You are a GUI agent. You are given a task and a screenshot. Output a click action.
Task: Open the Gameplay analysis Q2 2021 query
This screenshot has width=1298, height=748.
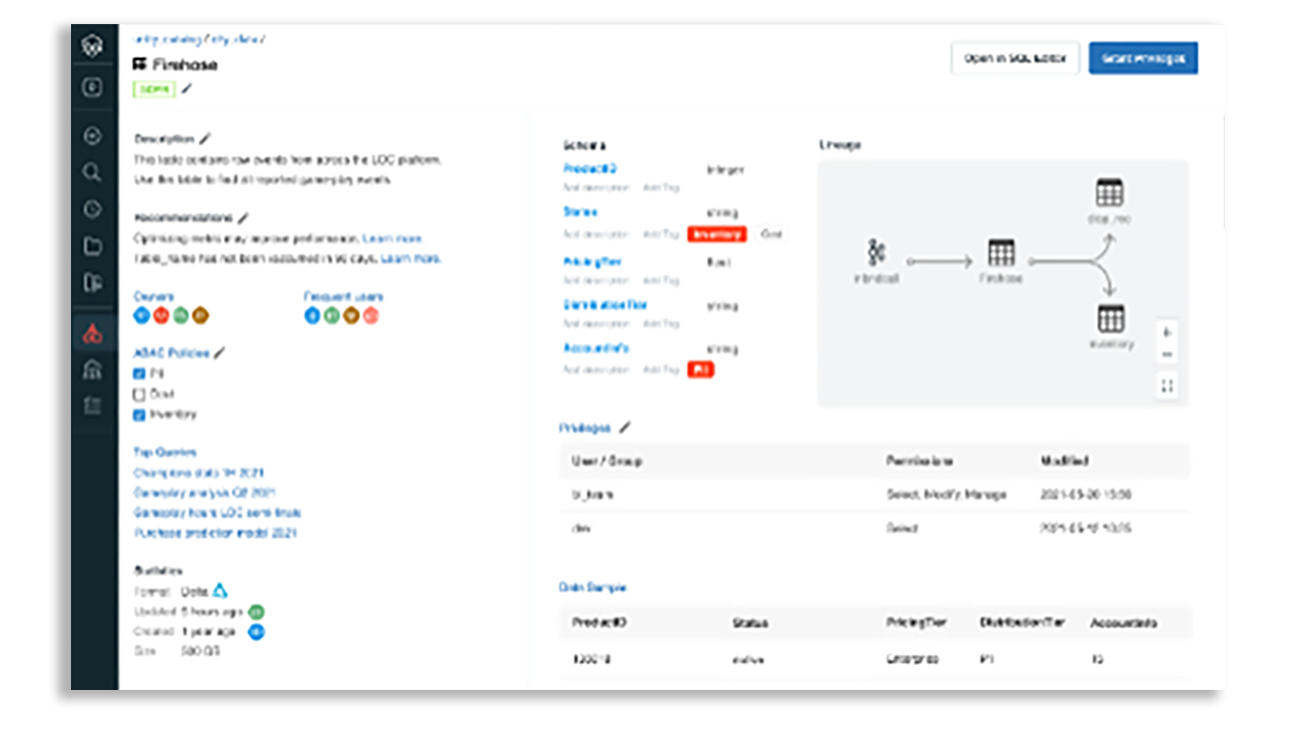tap(205, 492)
